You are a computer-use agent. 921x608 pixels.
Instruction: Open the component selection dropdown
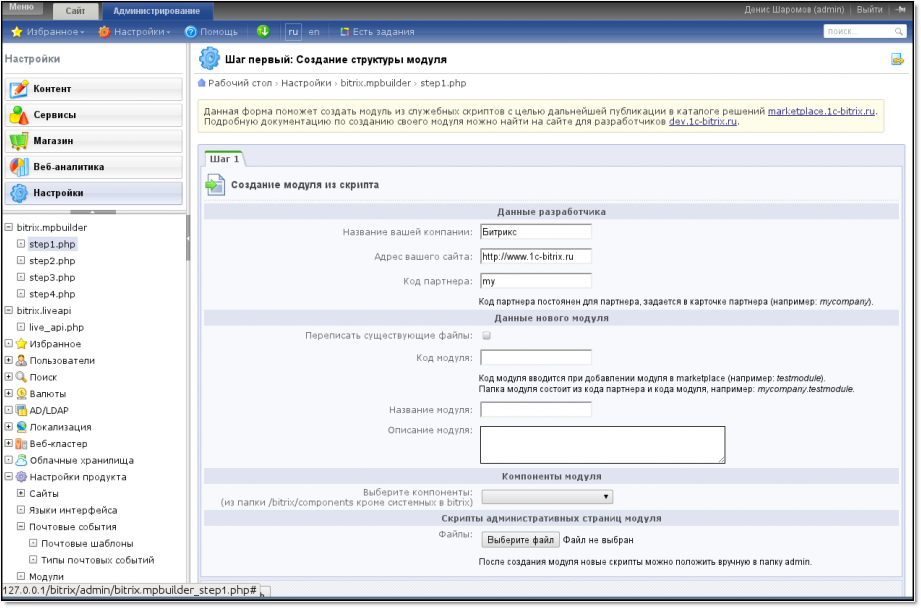(547, 496)
